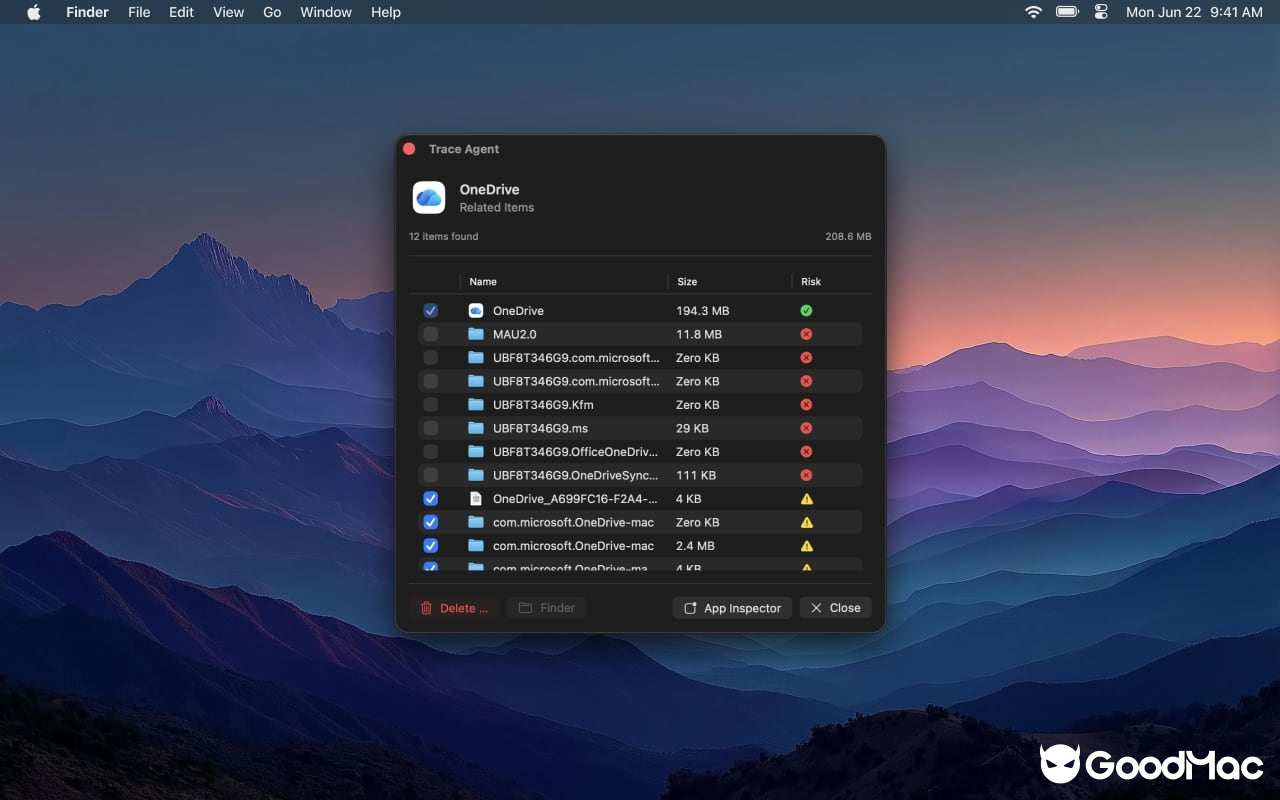Select the OneDrive row name
This screenshot has height=800, width=1280.
point(518,311)
